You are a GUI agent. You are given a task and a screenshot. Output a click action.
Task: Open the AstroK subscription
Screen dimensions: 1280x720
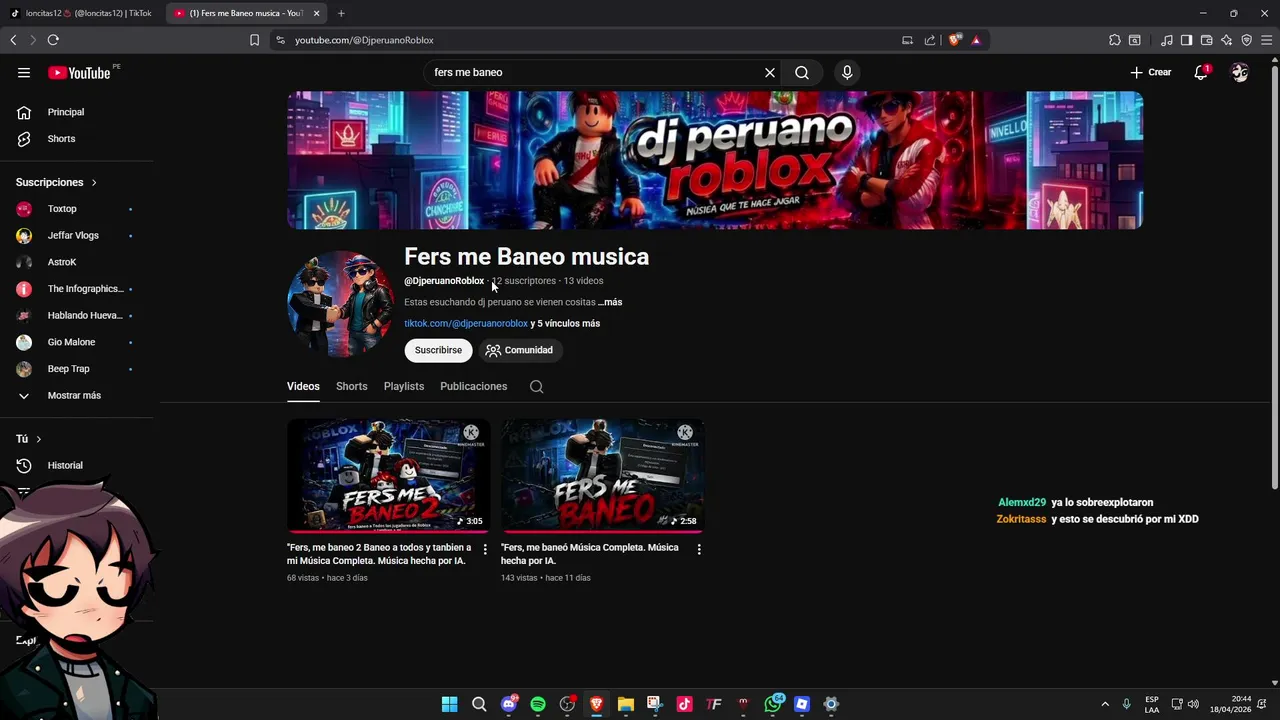[62, 262]
